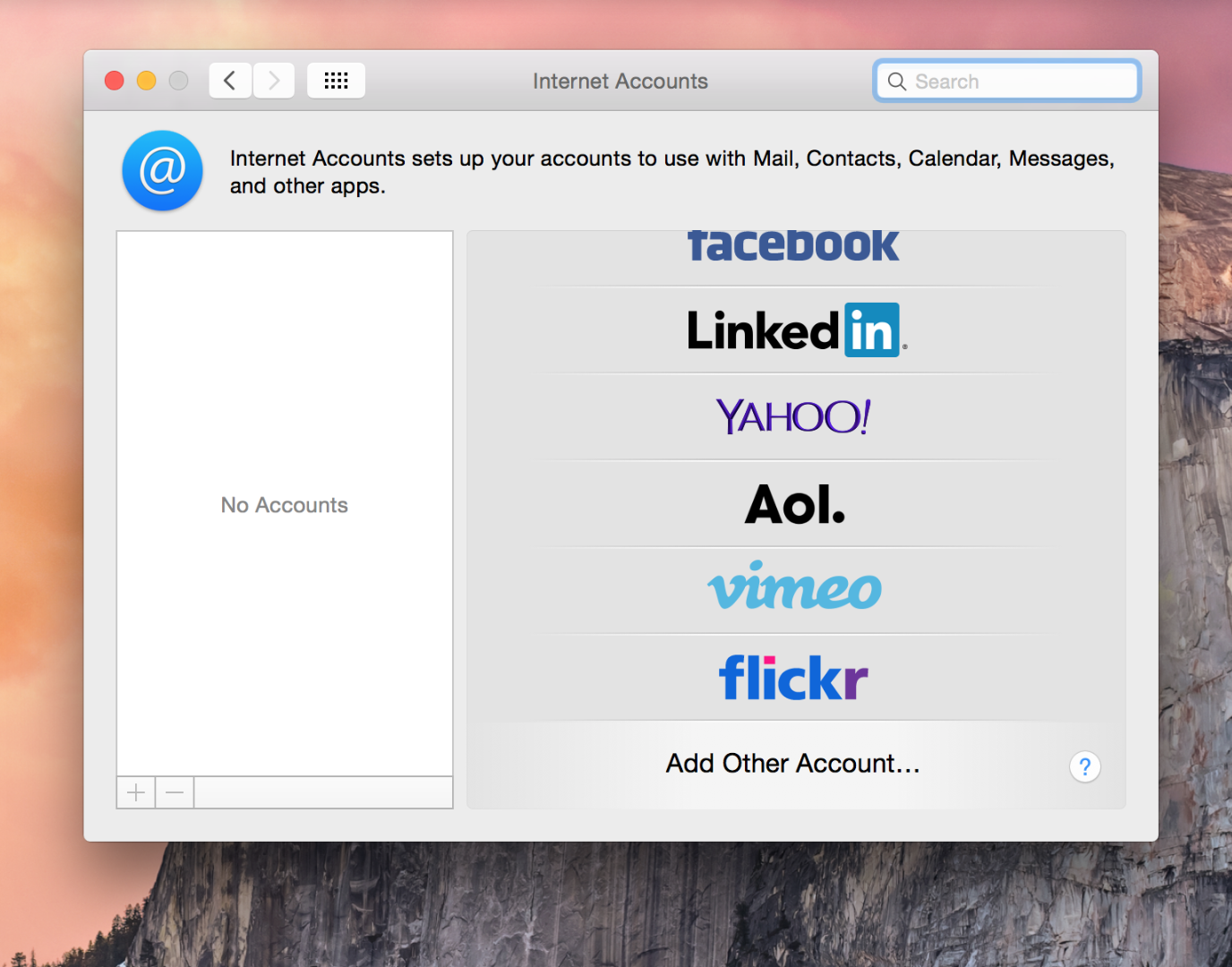This screenshot has width=1232, height=967.
Task: Show all preferences via grid button
Action: pyautogui.click(x=336, y=81)
